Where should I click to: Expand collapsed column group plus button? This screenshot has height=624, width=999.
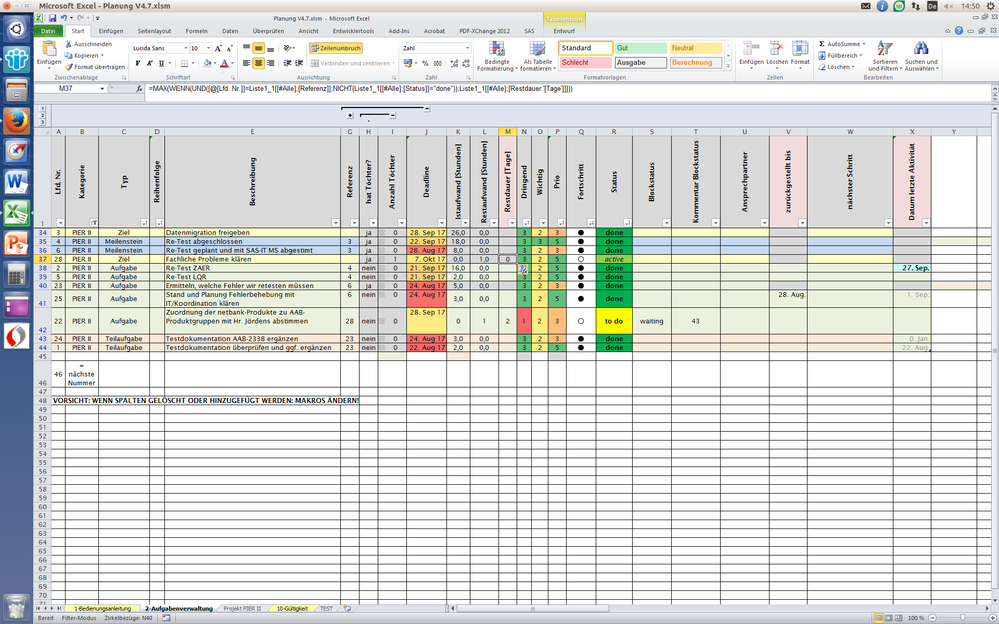(x=350, y=116)
